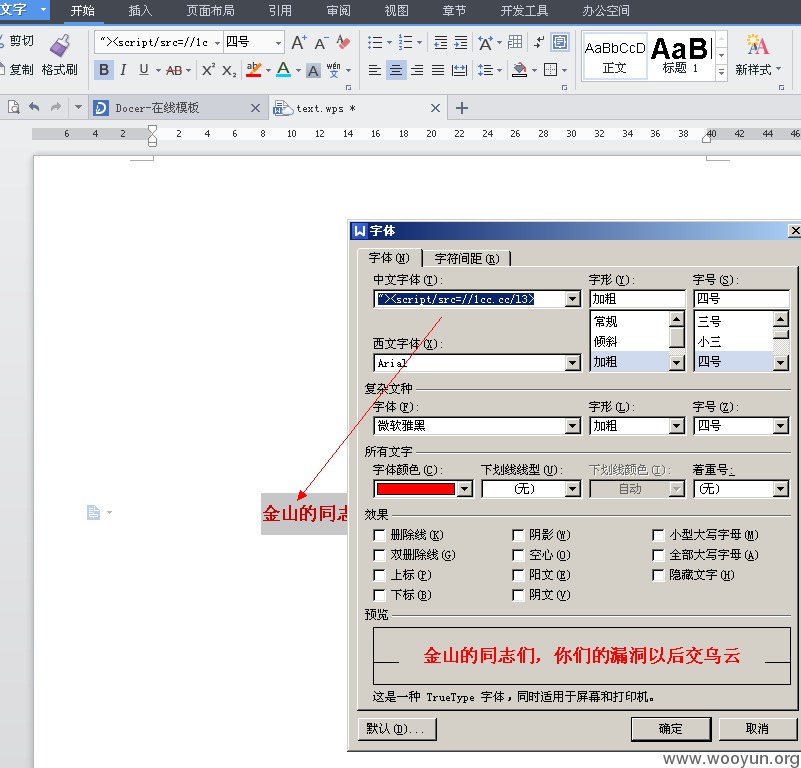Select the 标题 1 heading style

[681, 55]
